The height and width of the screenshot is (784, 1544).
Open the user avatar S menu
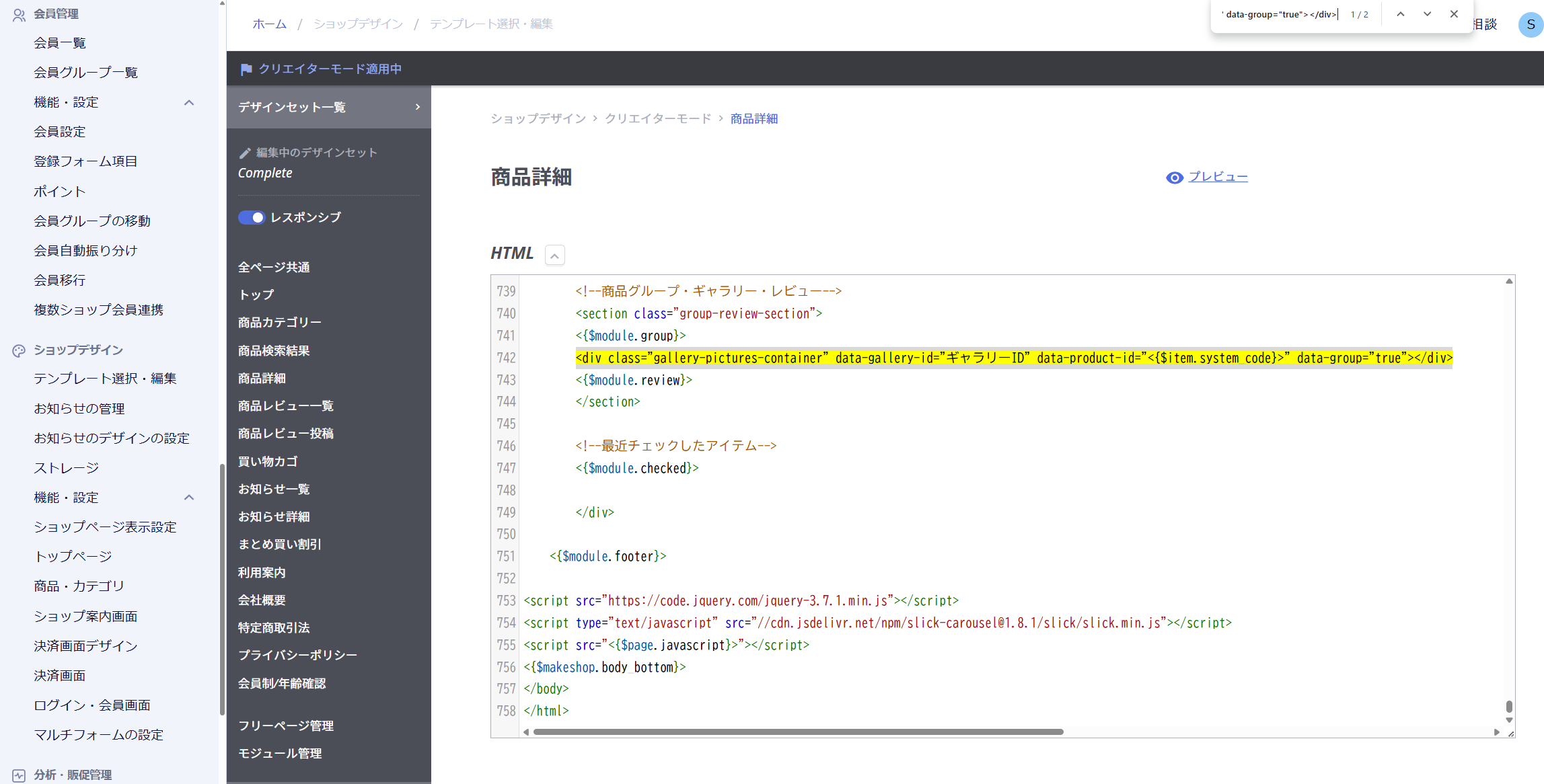tap(1531, 25)
